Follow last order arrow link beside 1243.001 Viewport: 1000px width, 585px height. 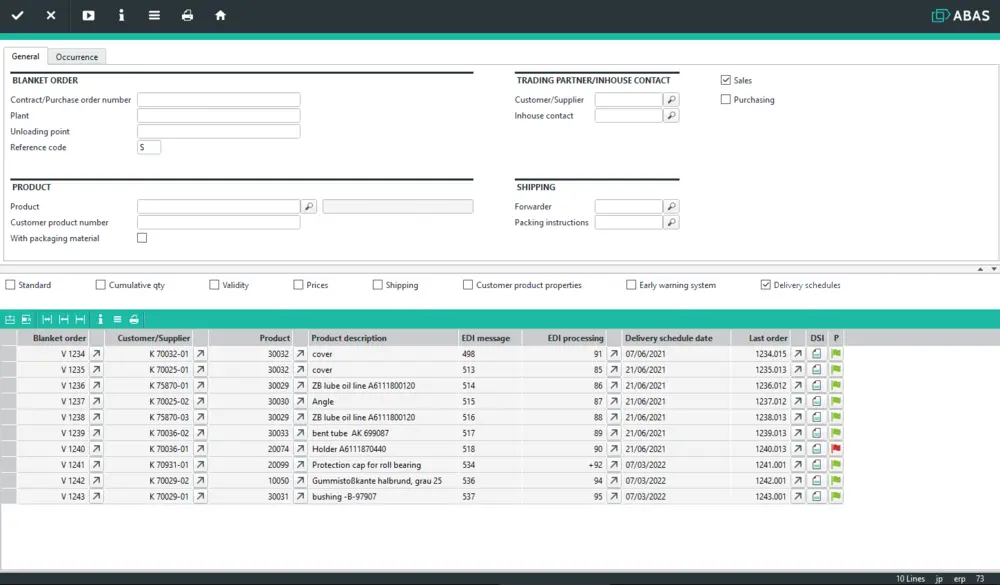tap(798, 497)
